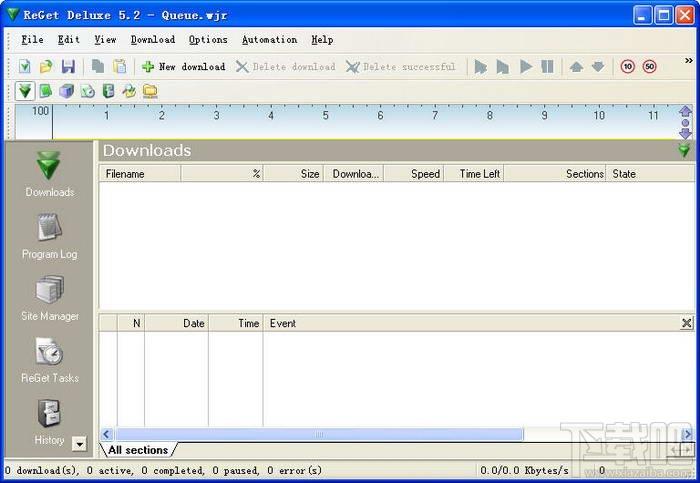Sort by the Size column header
This screenshot has width=700, height=483.
[x=293, y=174]
